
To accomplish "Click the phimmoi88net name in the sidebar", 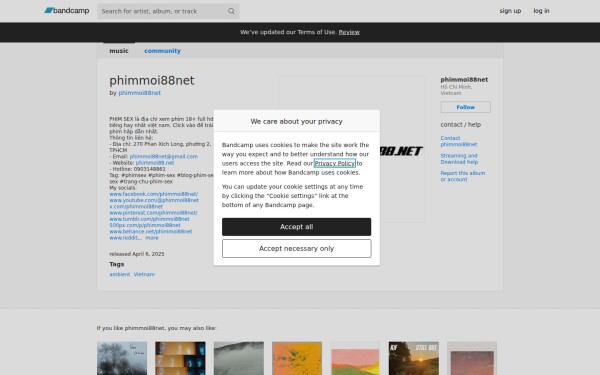I will pyautogui.click(x=464, y=80).
